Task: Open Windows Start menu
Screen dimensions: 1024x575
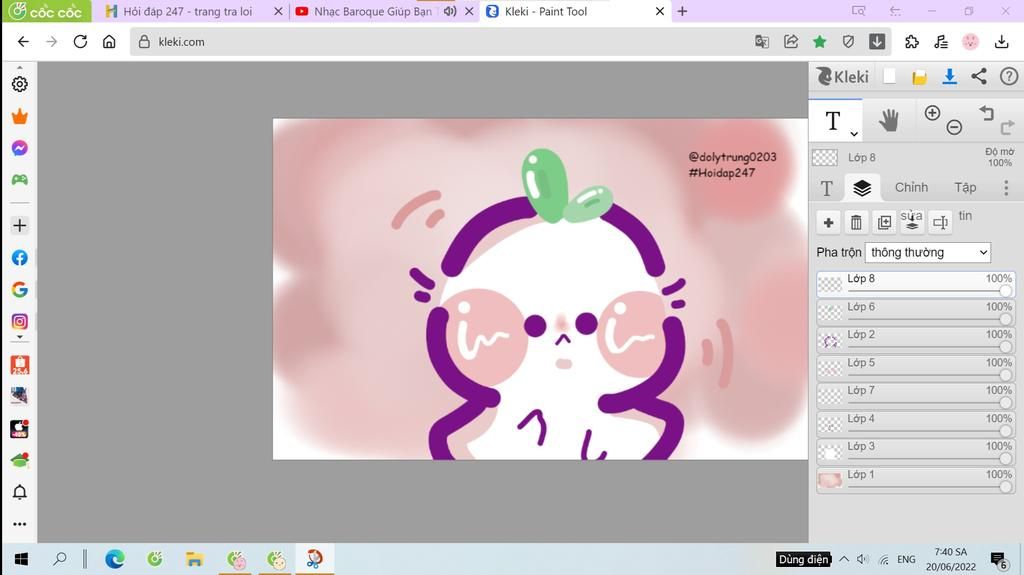Action: pos(21,559)
